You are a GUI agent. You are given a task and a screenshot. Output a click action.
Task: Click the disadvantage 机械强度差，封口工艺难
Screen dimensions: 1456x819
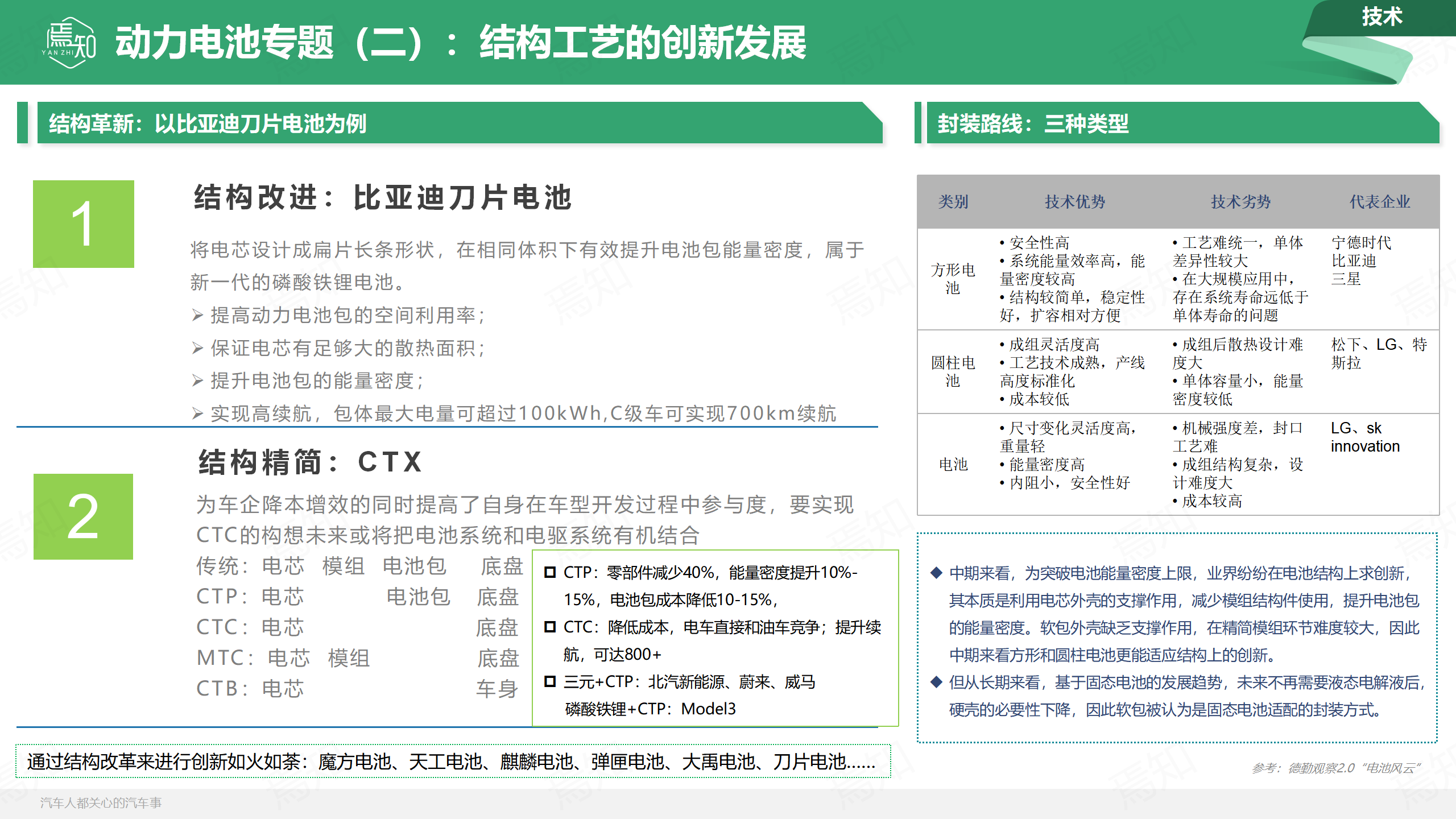1238,437
